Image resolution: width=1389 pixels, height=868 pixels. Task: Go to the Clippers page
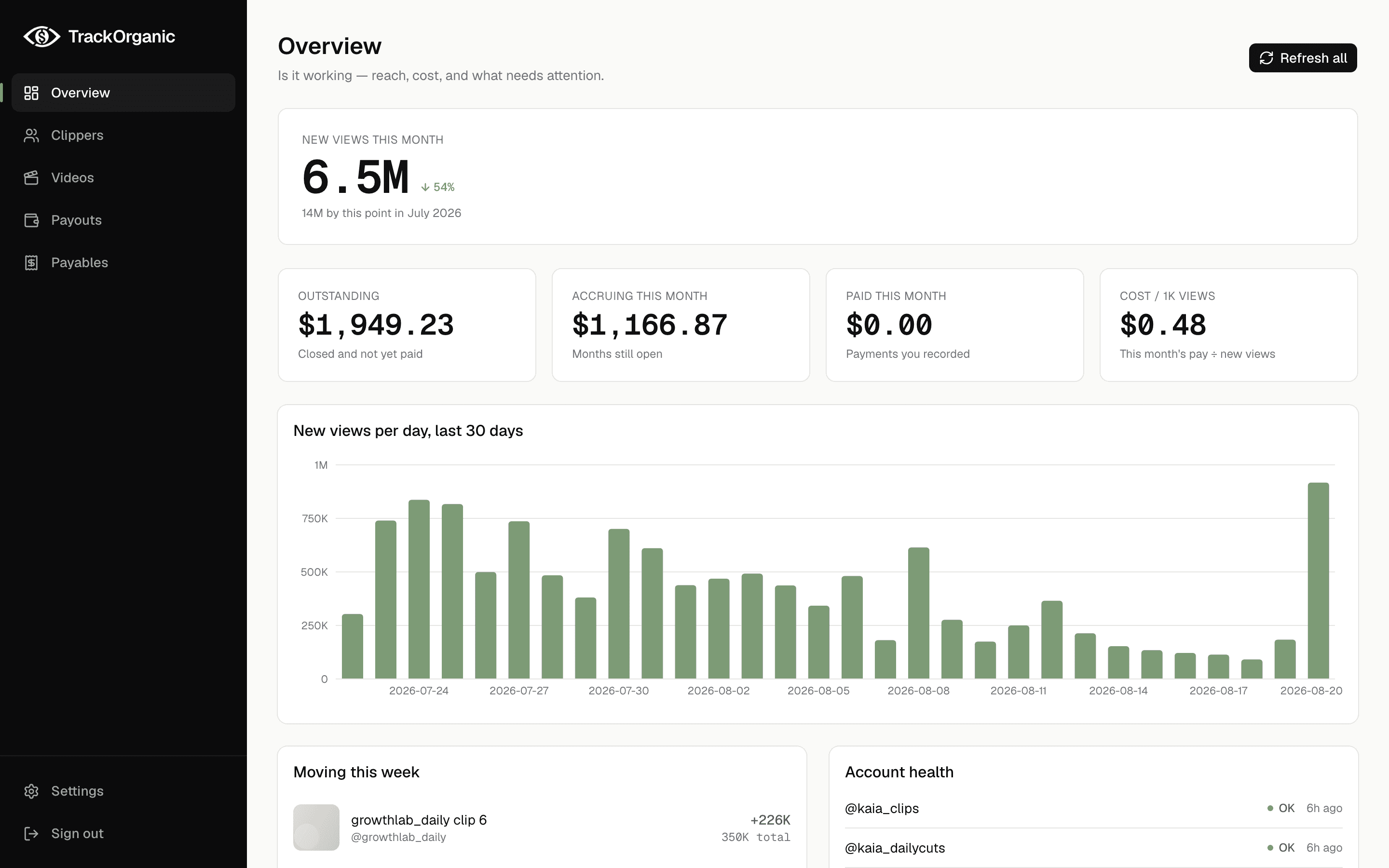point(123,135)
